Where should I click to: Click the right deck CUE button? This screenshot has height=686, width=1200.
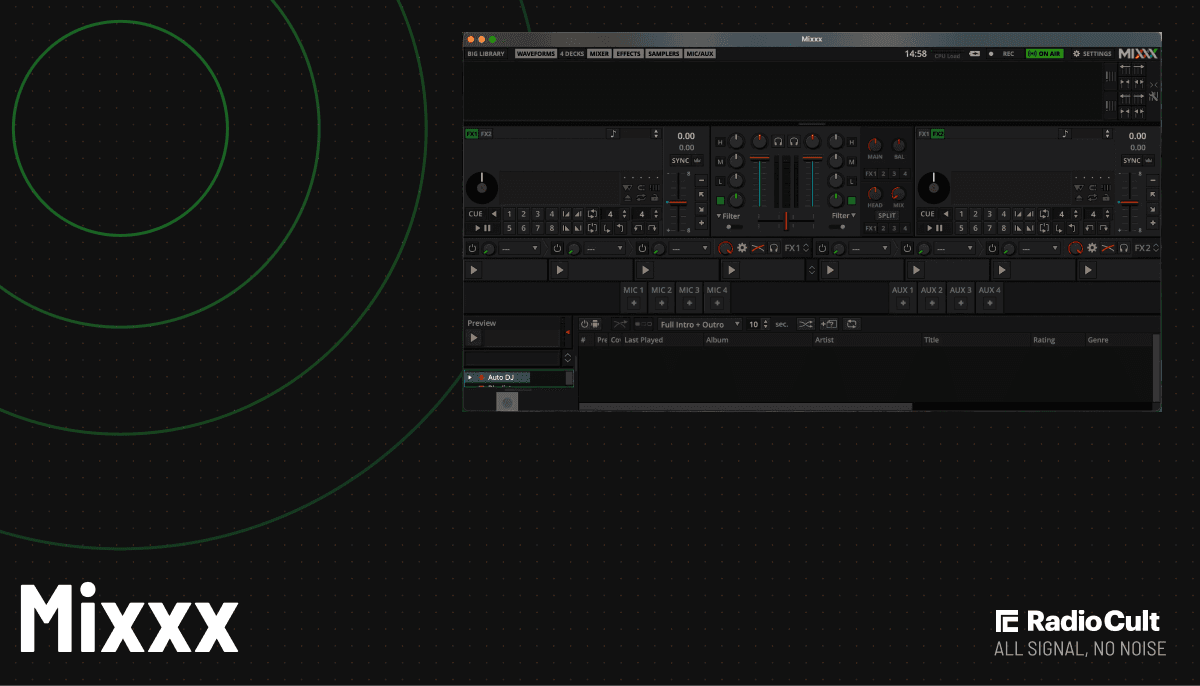[927, 213]
